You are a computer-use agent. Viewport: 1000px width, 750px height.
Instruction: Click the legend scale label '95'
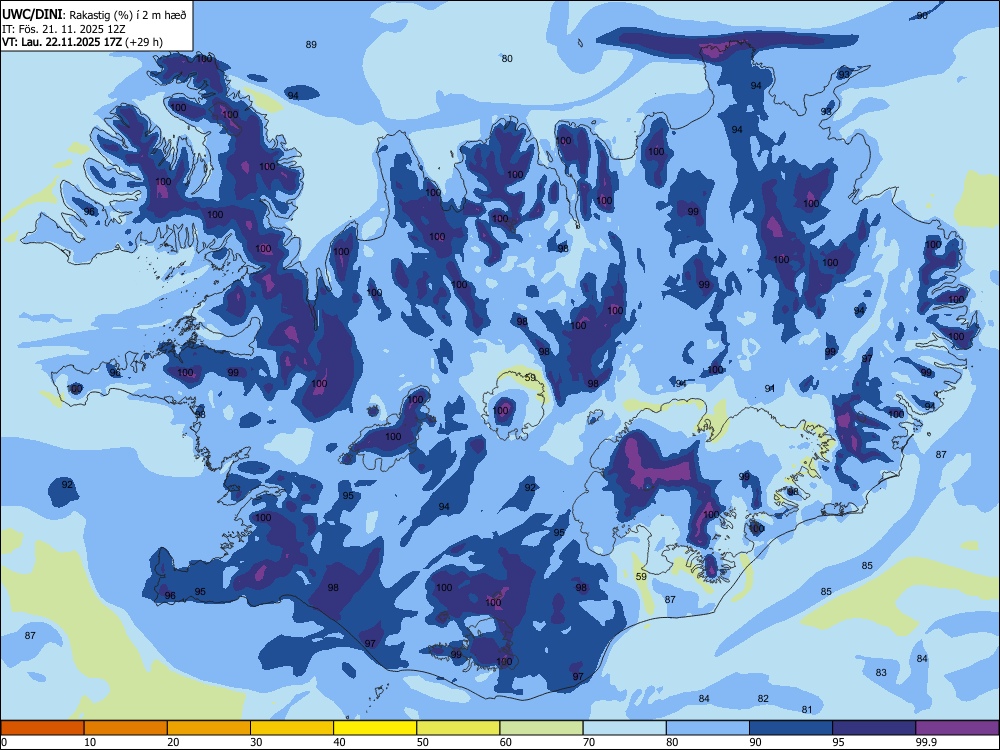838,742
